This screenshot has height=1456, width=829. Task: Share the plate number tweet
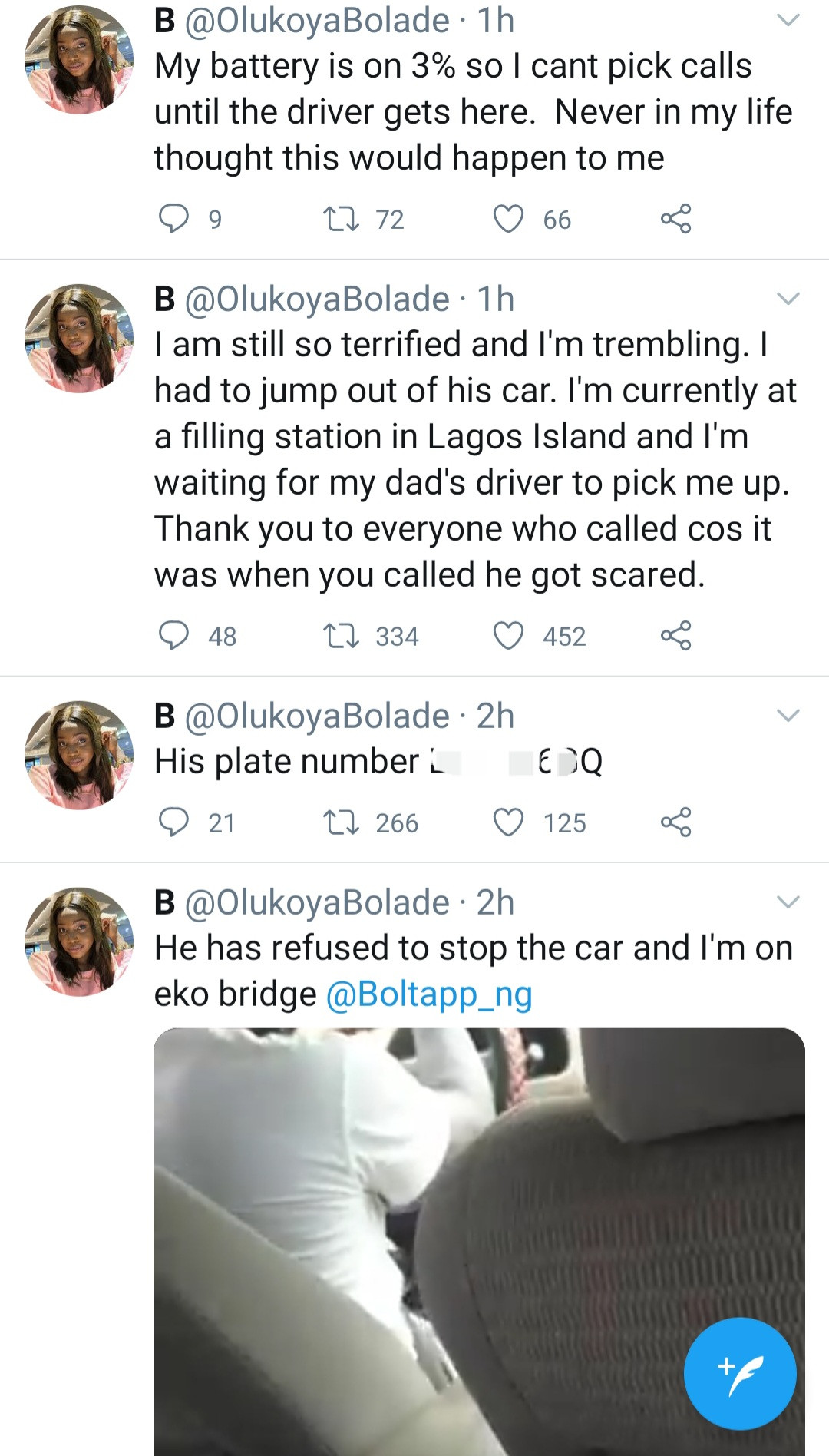(x=675, y=822)
